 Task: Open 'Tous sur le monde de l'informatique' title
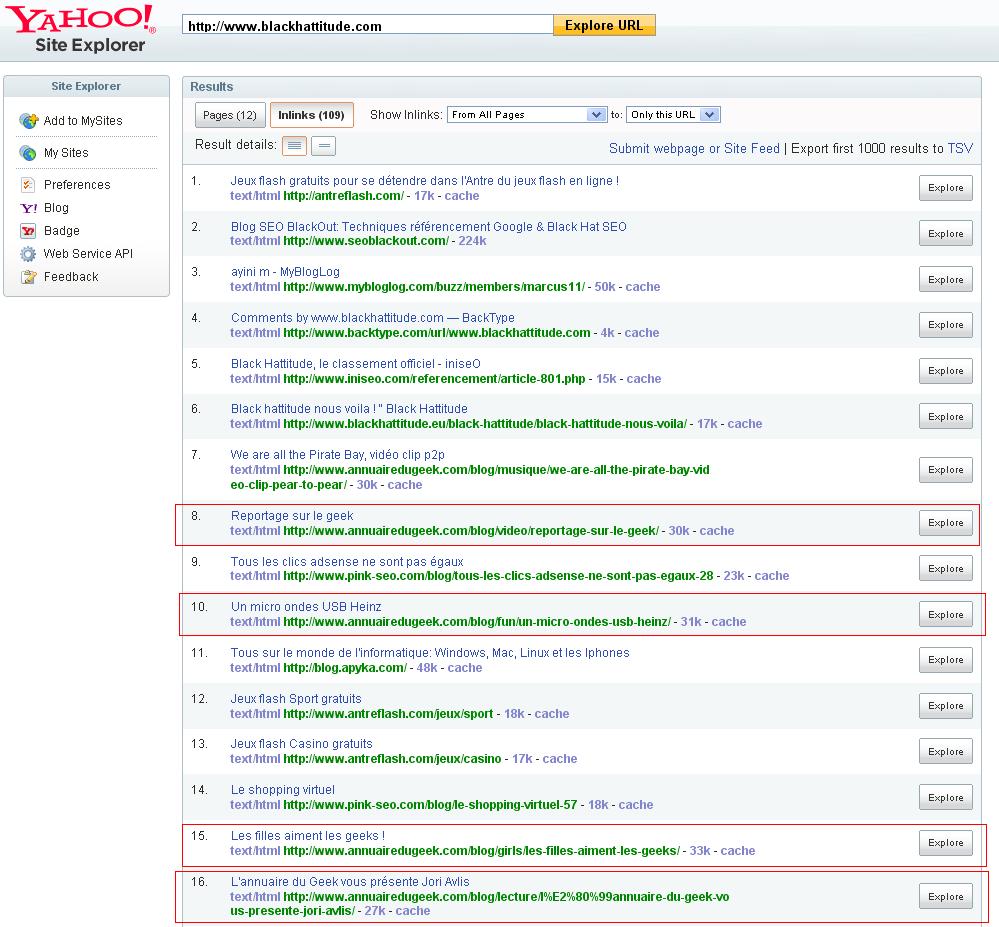tap(430, 653)
